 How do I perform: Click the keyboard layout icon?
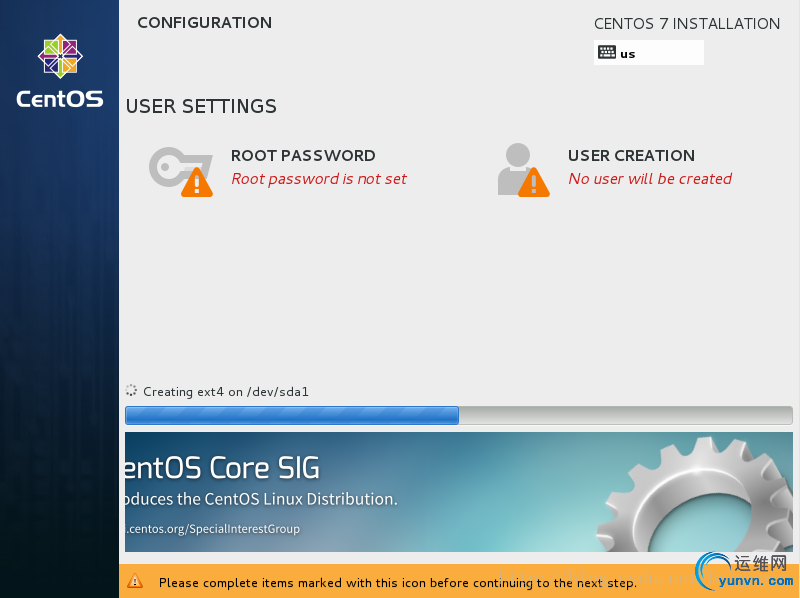pyautogui.click(x=607, y=53)
